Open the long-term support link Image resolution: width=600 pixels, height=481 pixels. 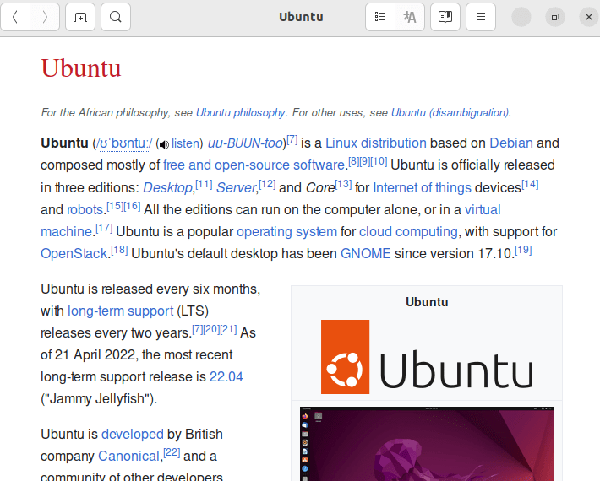click(x=120, y=311)
